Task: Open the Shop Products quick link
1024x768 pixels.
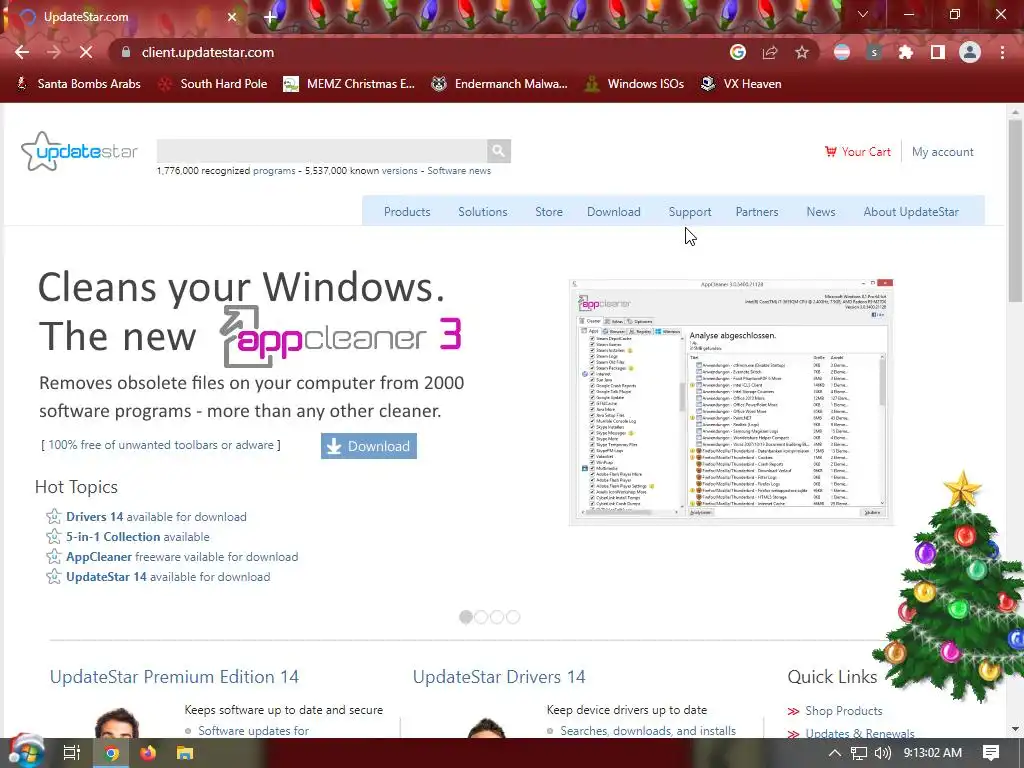Action: coord(843,711)
